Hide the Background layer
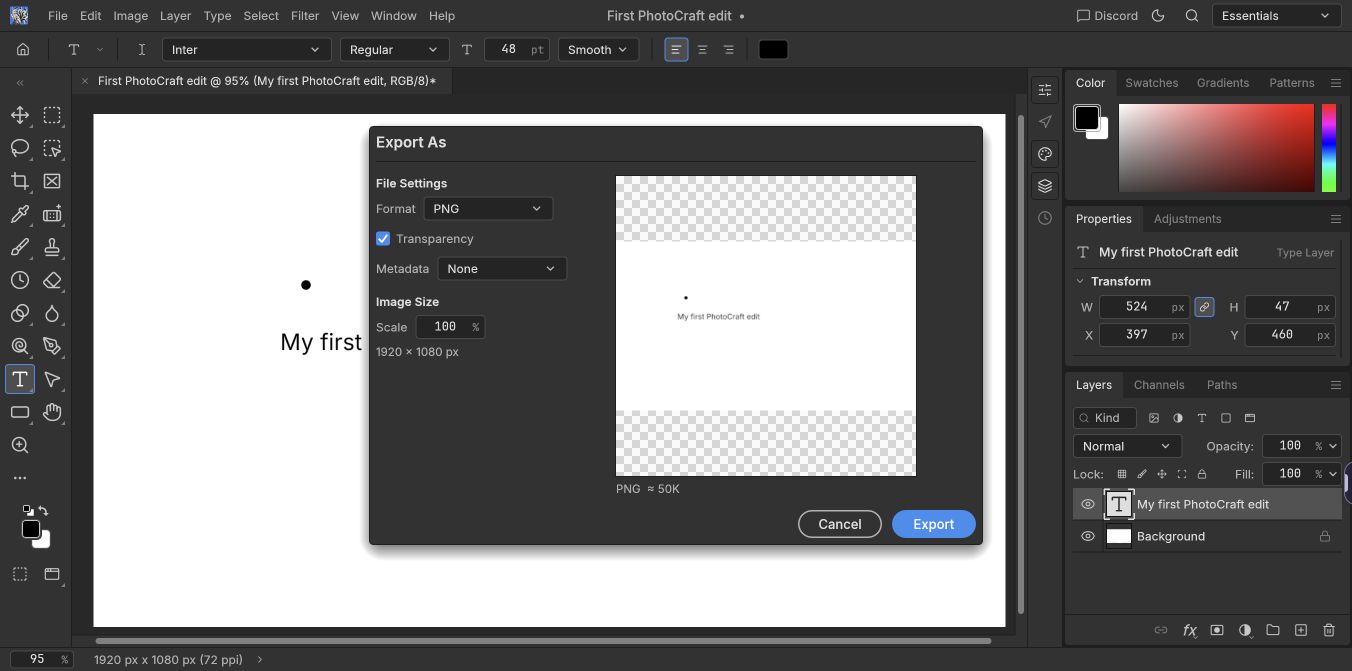Image resolution: width=1352 pixels, height=671 pixels. tap(1088, 537)
